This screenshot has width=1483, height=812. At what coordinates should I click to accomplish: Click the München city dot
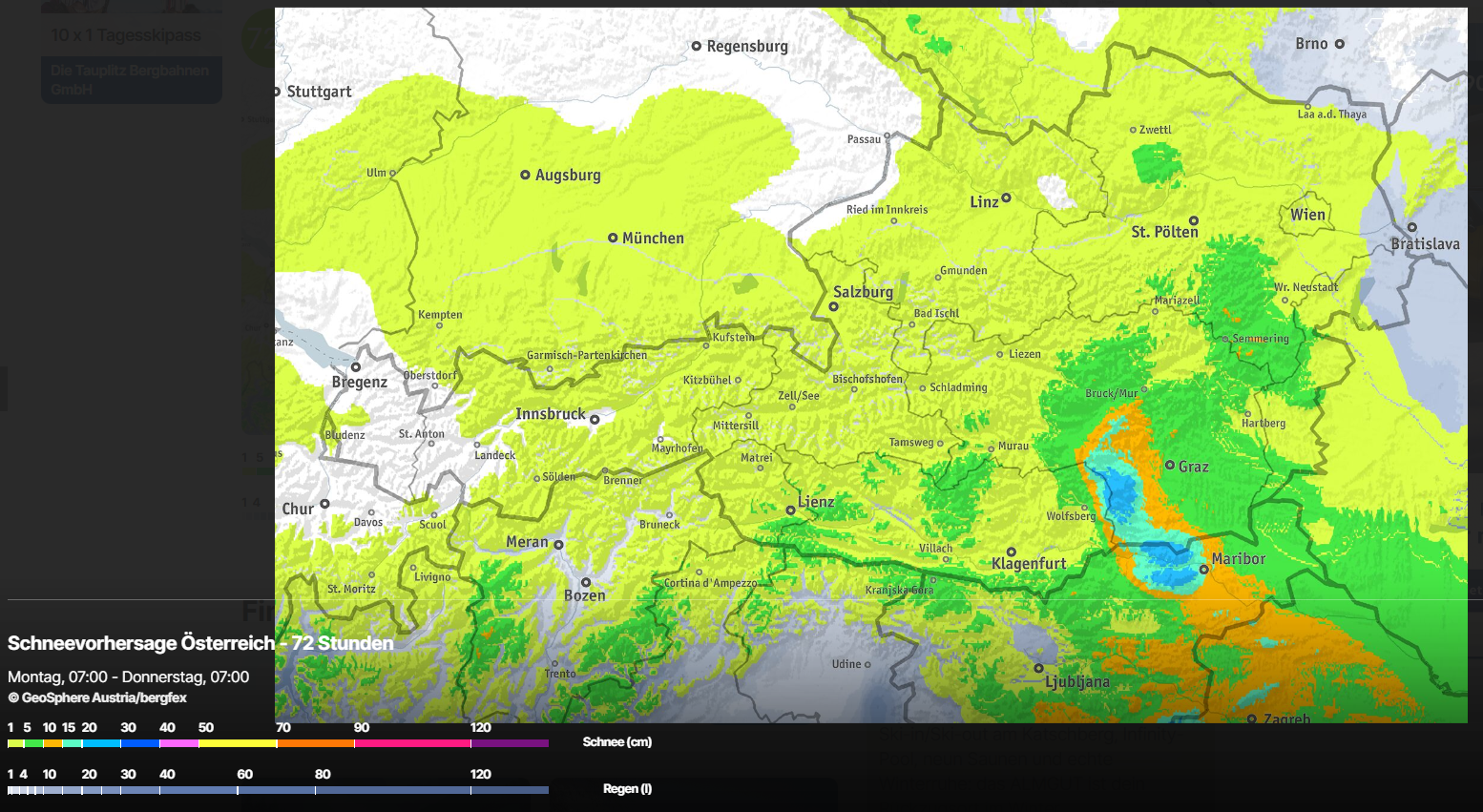click(613, 238)
